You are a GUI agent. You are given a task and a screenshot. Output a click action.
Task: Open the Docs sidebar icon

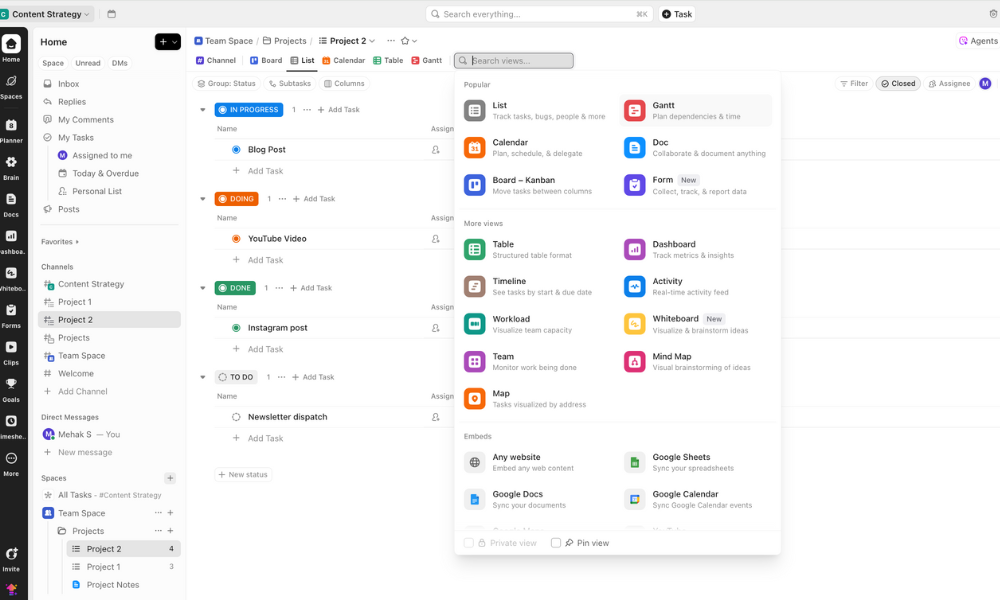(x=11, y=199)
